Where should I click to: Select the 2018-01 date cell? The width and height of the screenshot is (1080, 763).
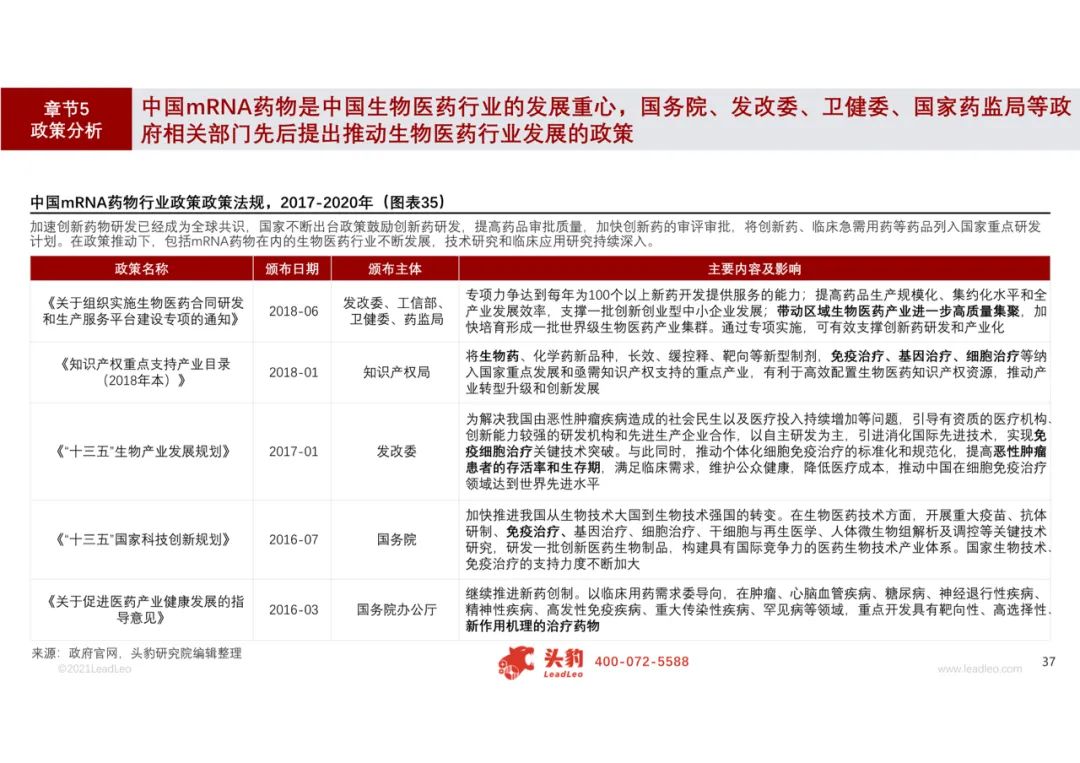click(293, 372)
